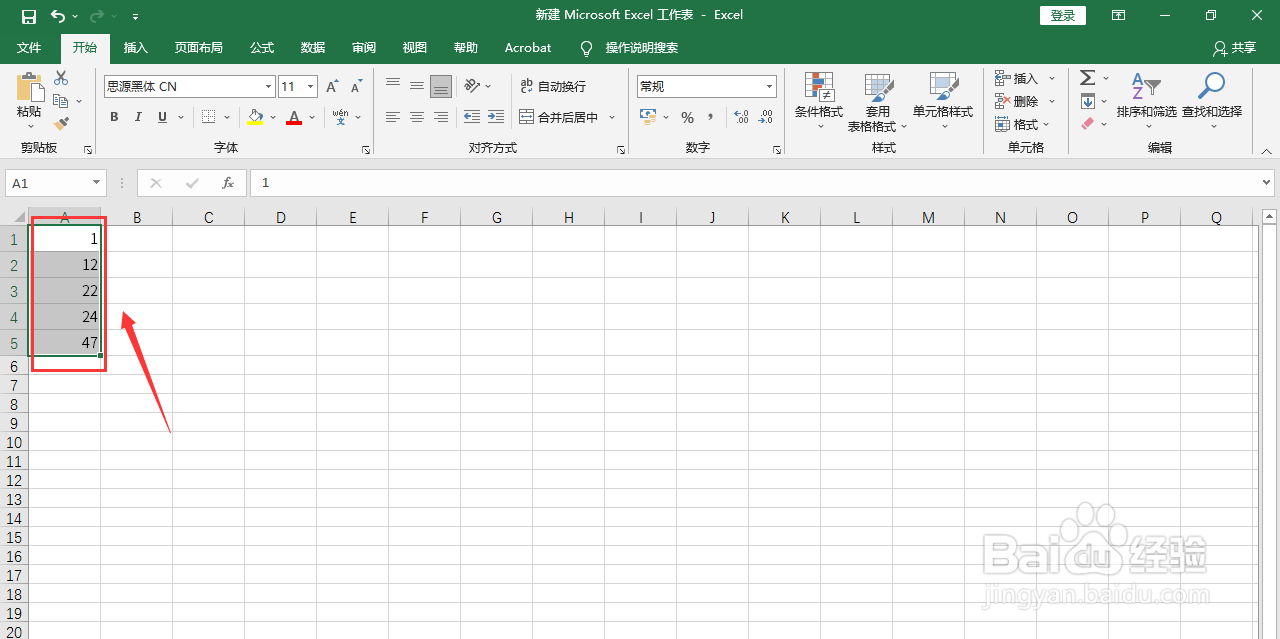Open the fill color dropdown arrow

point(273,117)
